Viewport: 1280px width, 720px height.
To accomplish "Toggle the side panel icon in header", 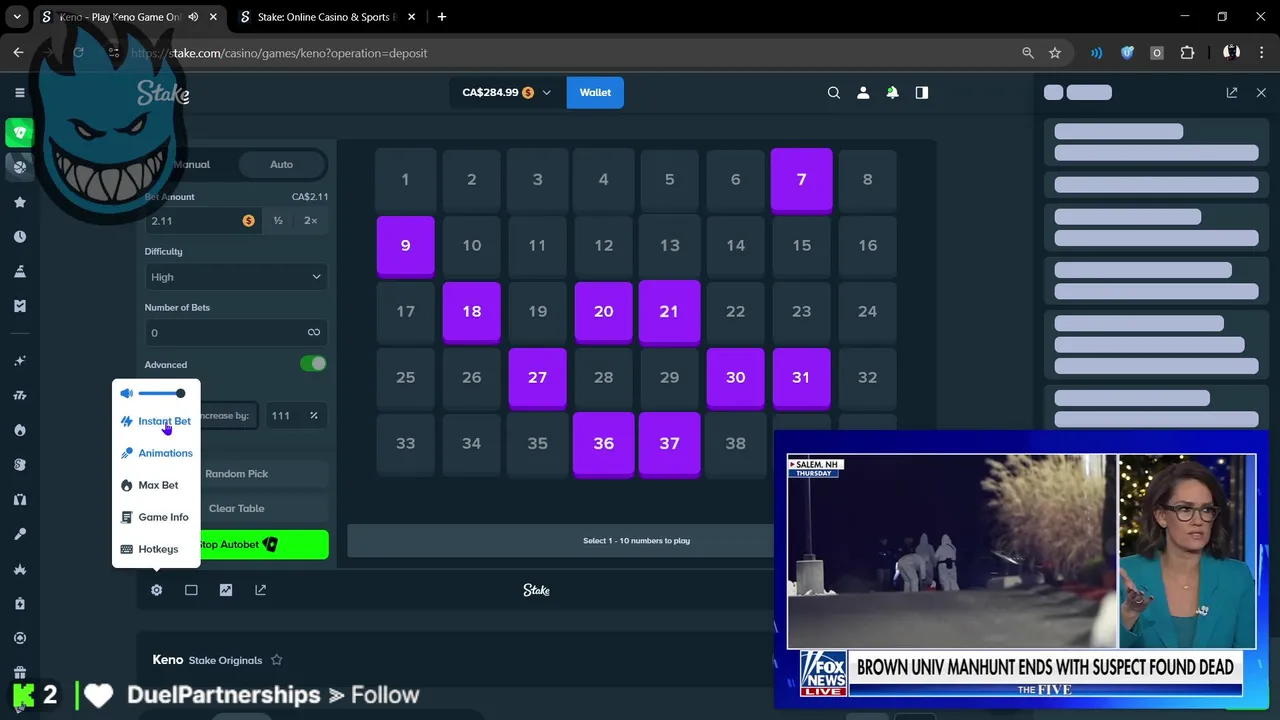I will [922, 92].
